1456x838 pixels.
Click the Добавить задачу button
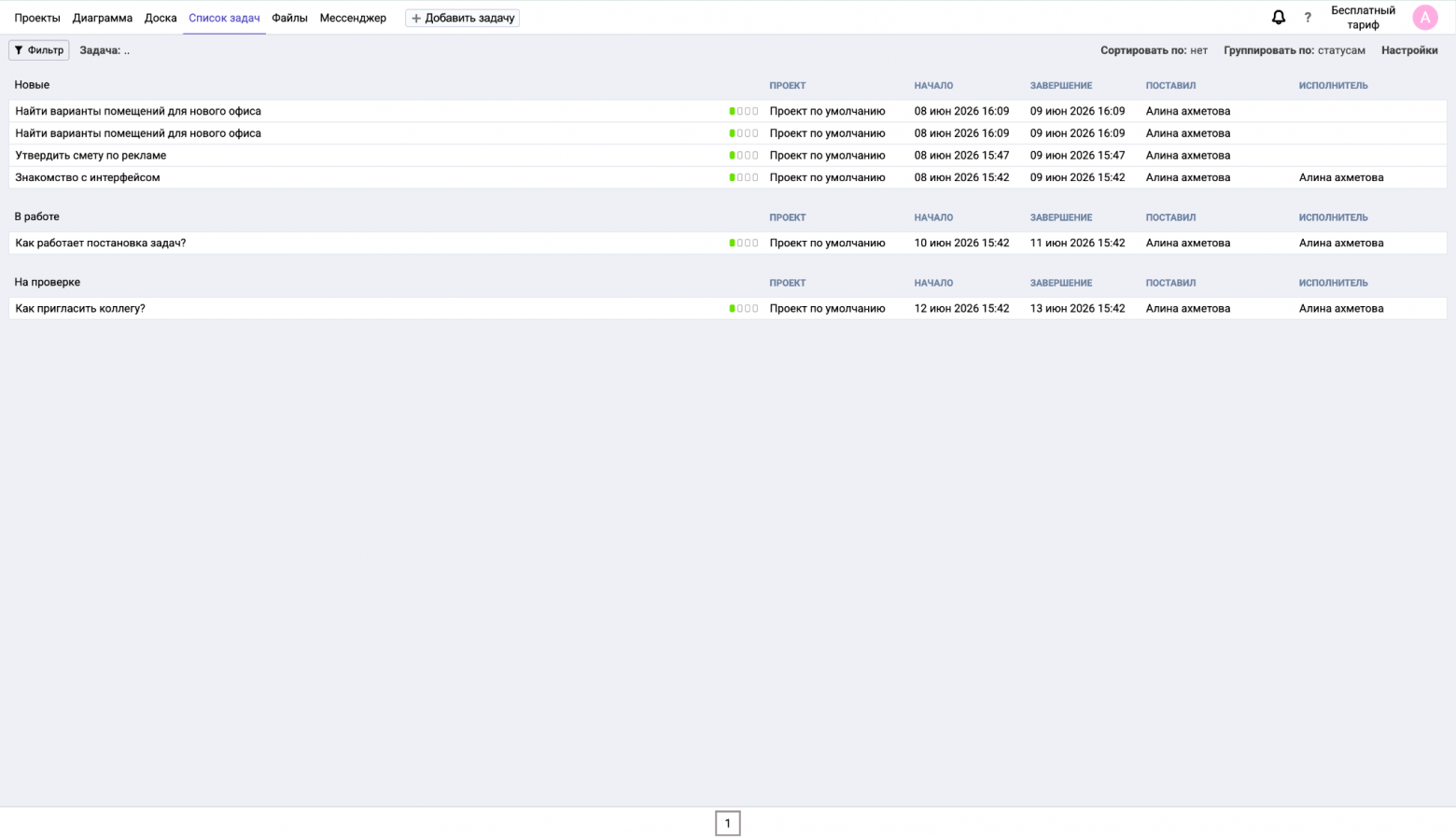(462, 18)
